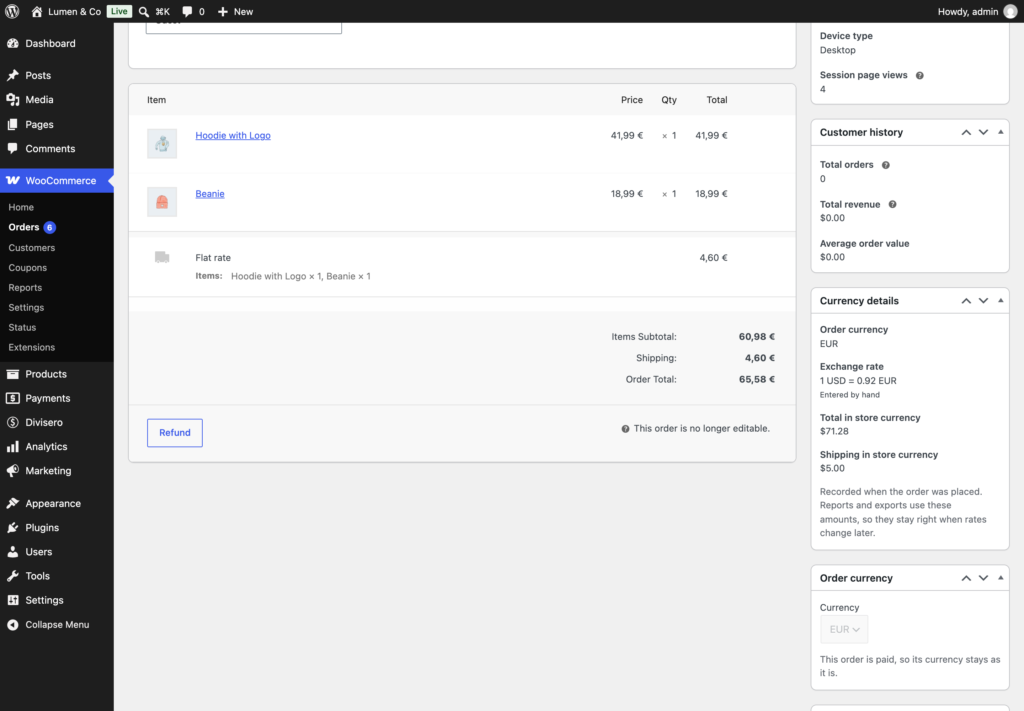Image resolution: width=1024 pixels, height=711 pixels.
Task: Open the comments bubble in admin bar
Action: (187, 12)
